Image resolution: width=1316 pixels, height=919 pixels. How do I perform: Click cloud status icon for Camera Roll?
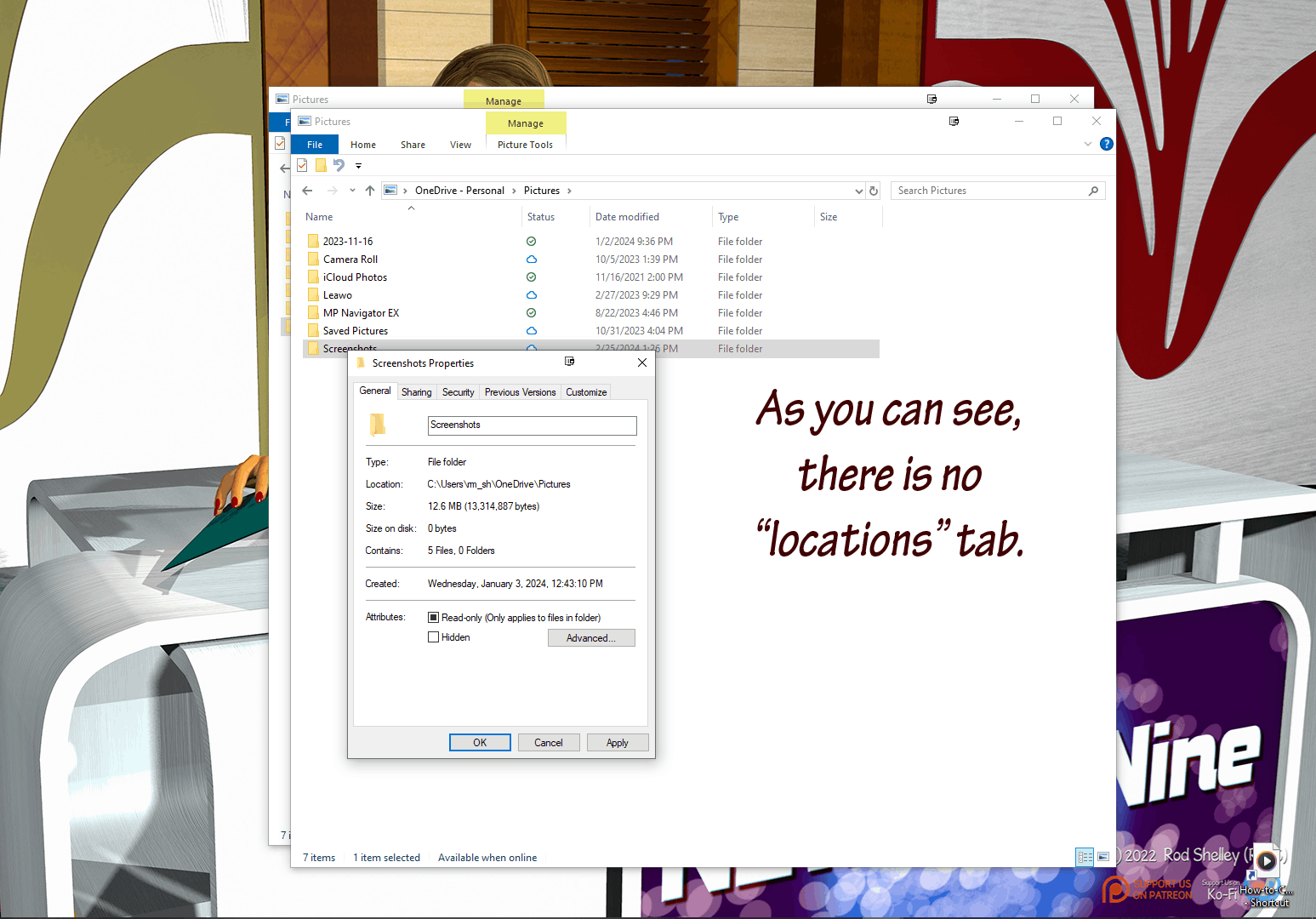[532, 260]
